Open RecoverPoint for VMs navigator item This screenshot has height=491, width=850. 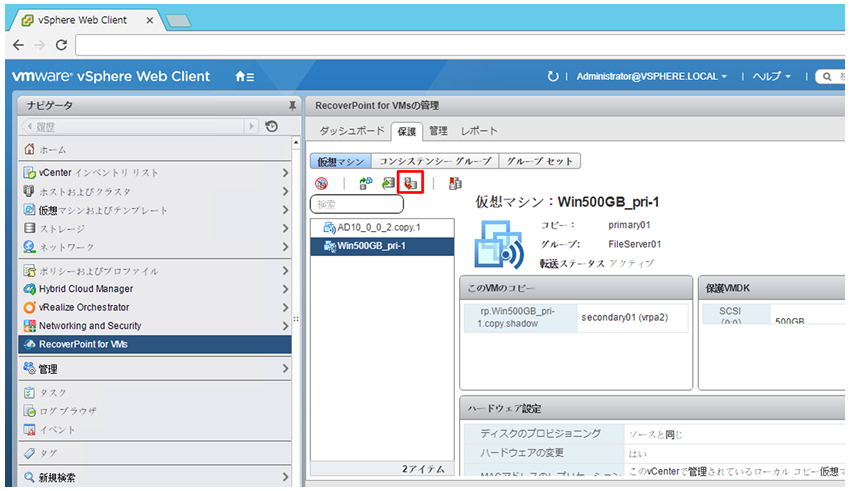pos(155,344)
